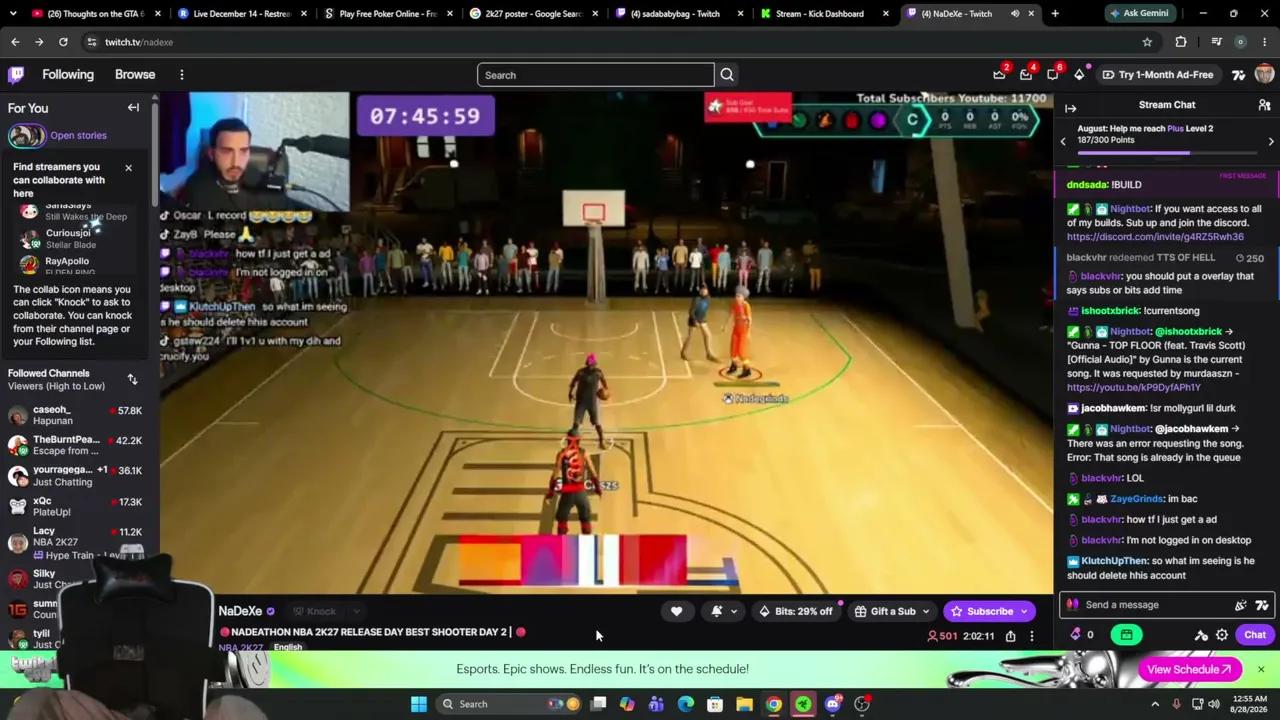Reload the page in Chrome
The height and width of the screenshot is (720, 1280).
(x=63, y=42)
